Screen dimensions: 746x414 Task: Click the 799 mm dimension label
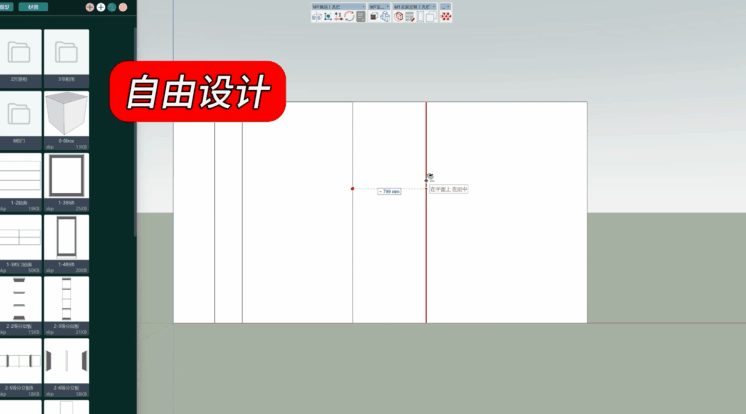[389, 191]
